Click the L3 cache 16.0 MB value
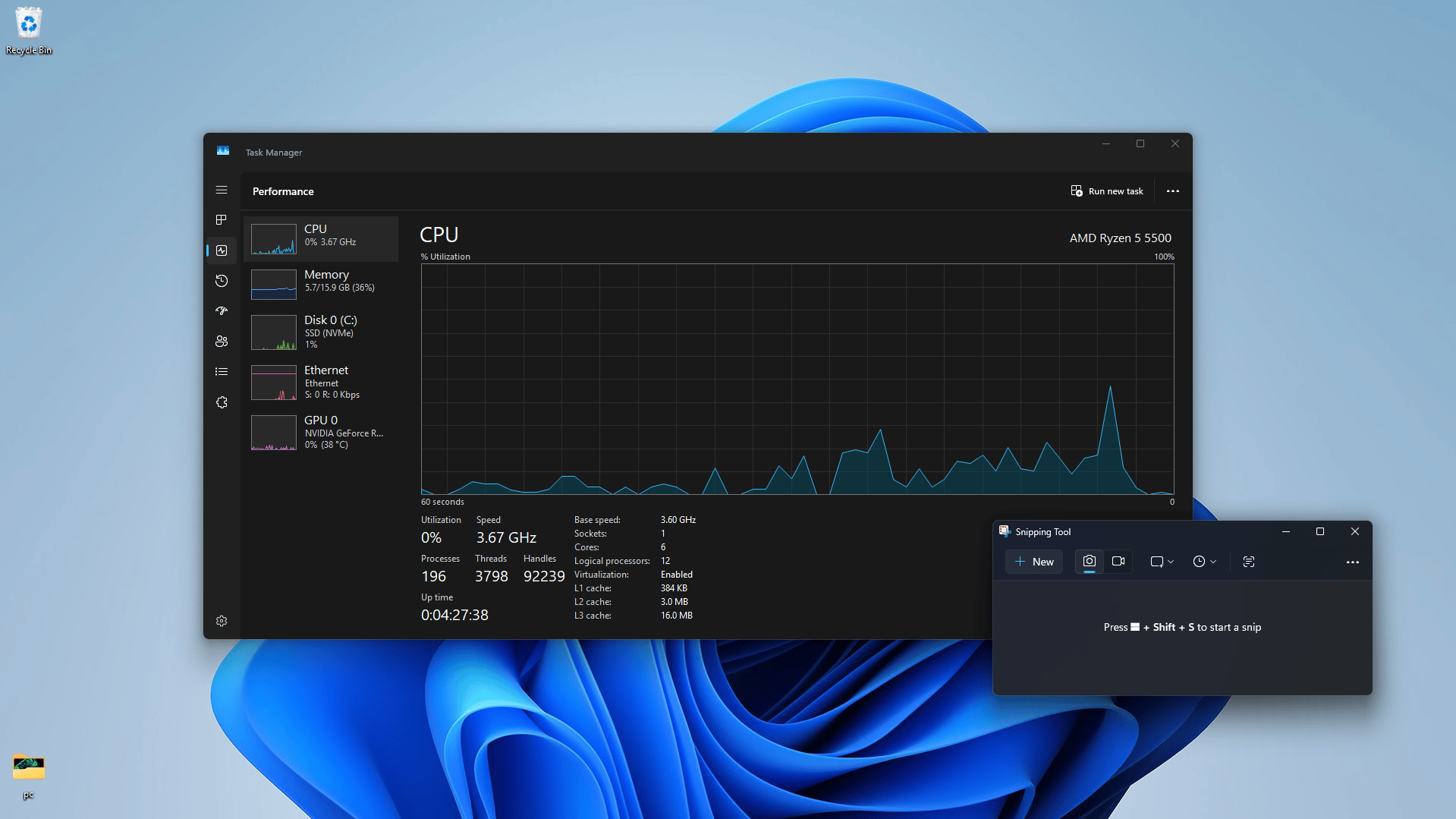 coord(676,616)
